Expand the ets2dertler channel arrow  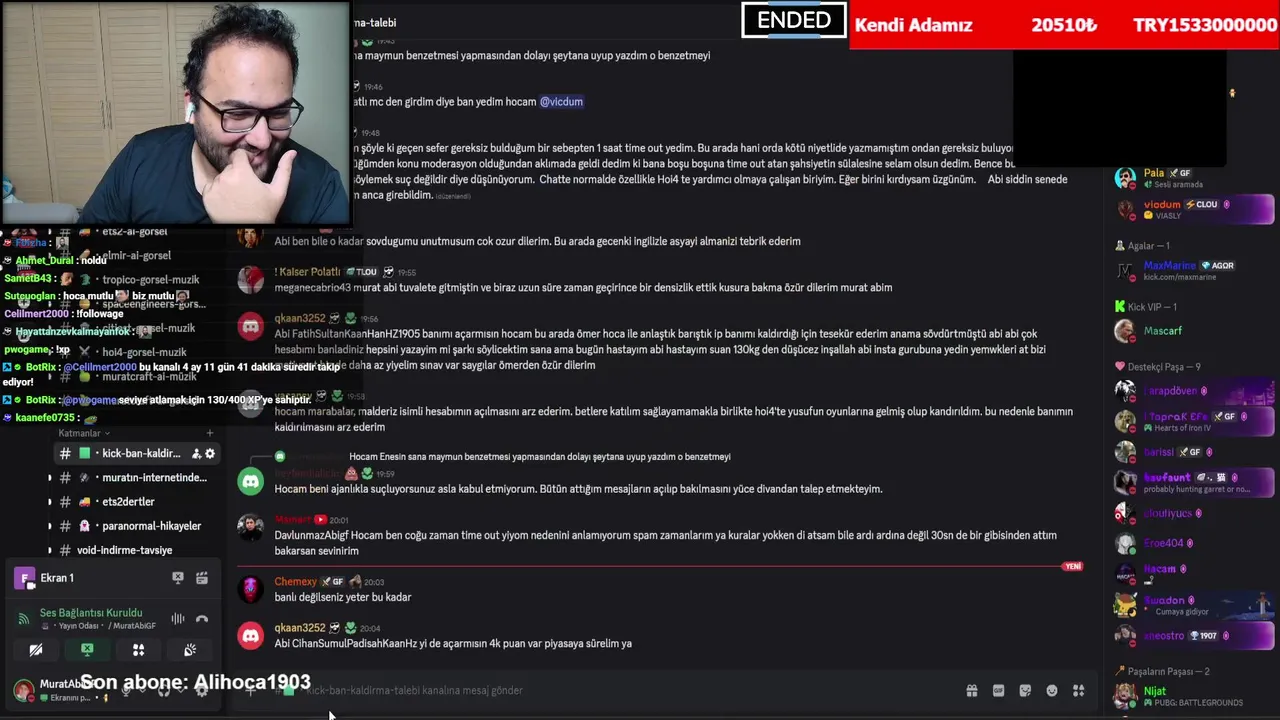(50, 502)
